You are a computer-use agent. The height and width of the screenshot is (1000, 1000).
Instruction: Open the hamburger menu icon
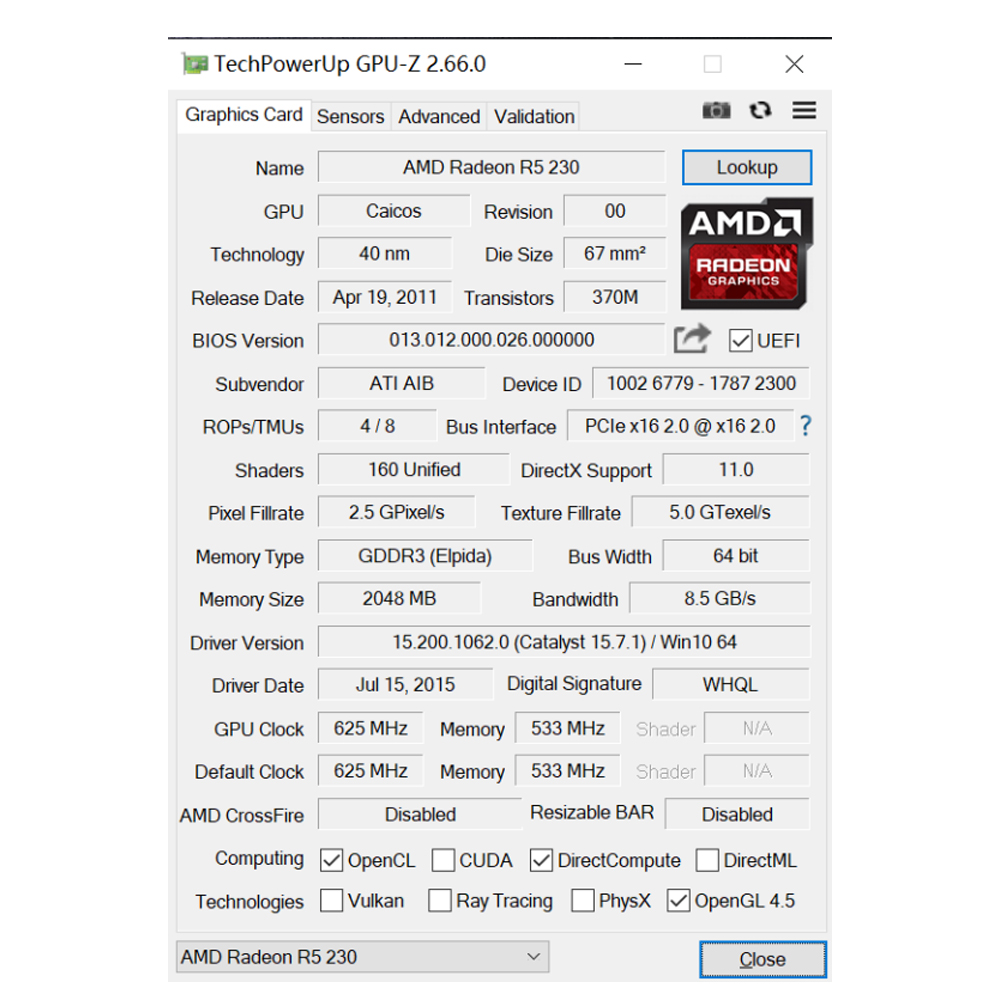804,110
